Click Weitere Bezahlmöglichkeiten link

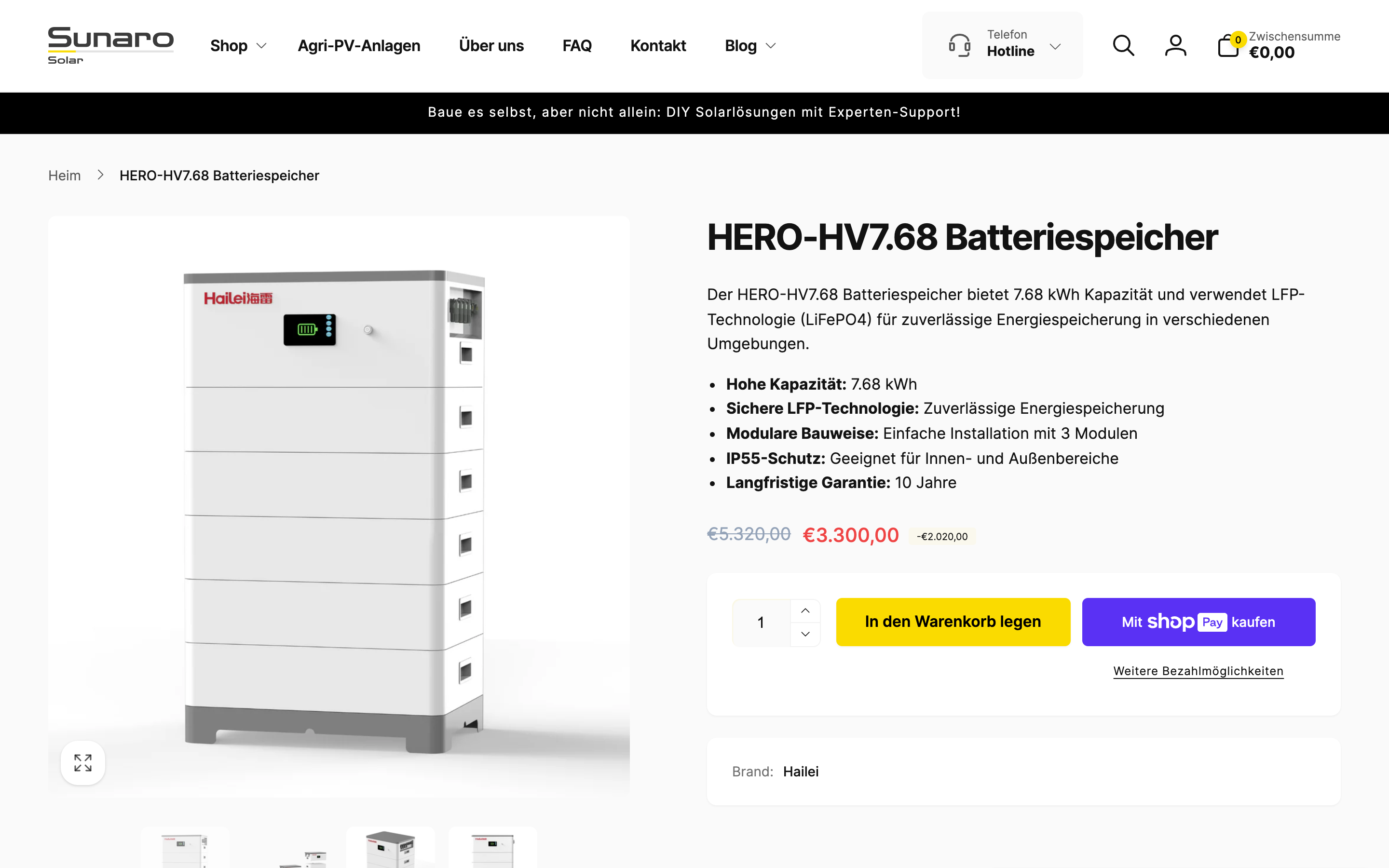coord(1198,671)
